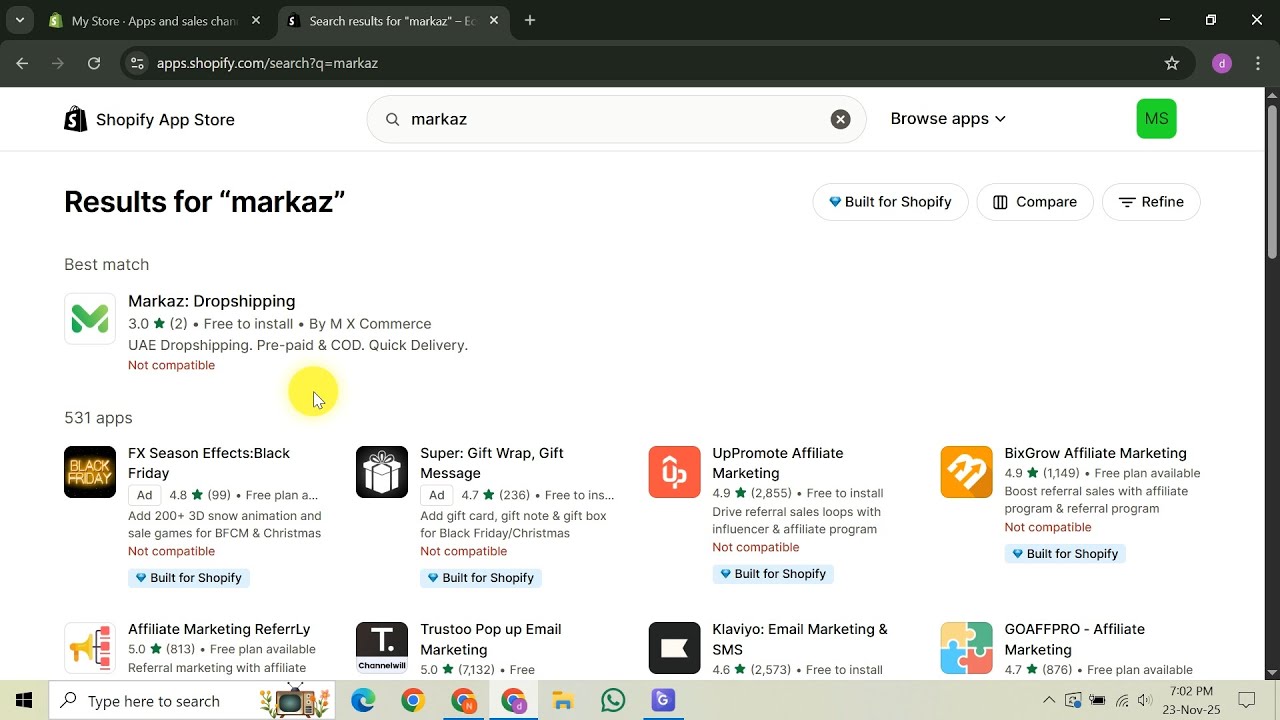The height and width of the screenshot is (720, 1280).
Task: Switch to the My Store tab
Action: pyautogui.click(x=154, y=20)
